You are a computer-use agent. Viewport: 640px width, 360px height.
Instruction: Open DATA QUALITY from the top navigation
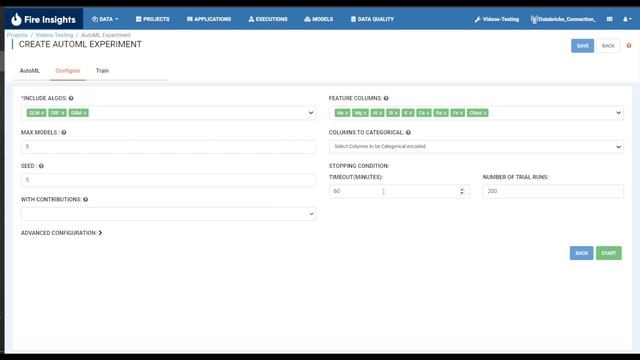click(372, 19)
